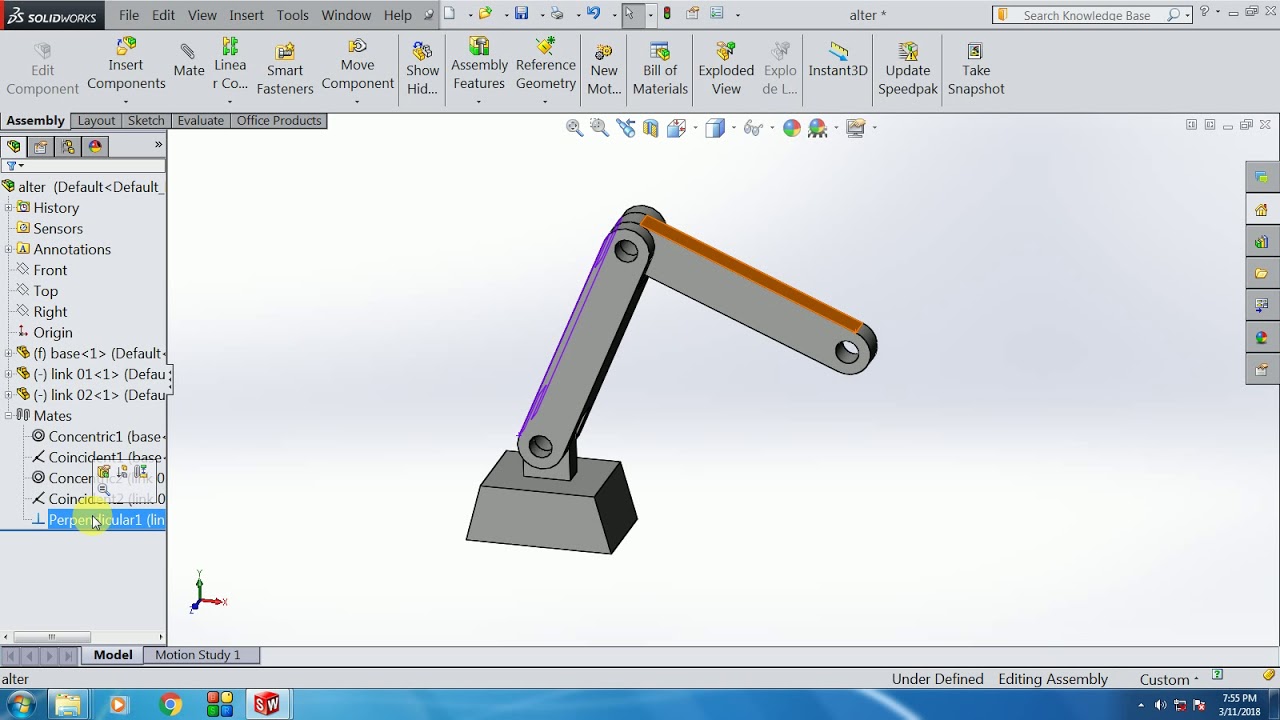Toggle Instant3D mode on or off
Viewport: 1280px width, 720px height.
pyautogui.click(x=838, y=60)
